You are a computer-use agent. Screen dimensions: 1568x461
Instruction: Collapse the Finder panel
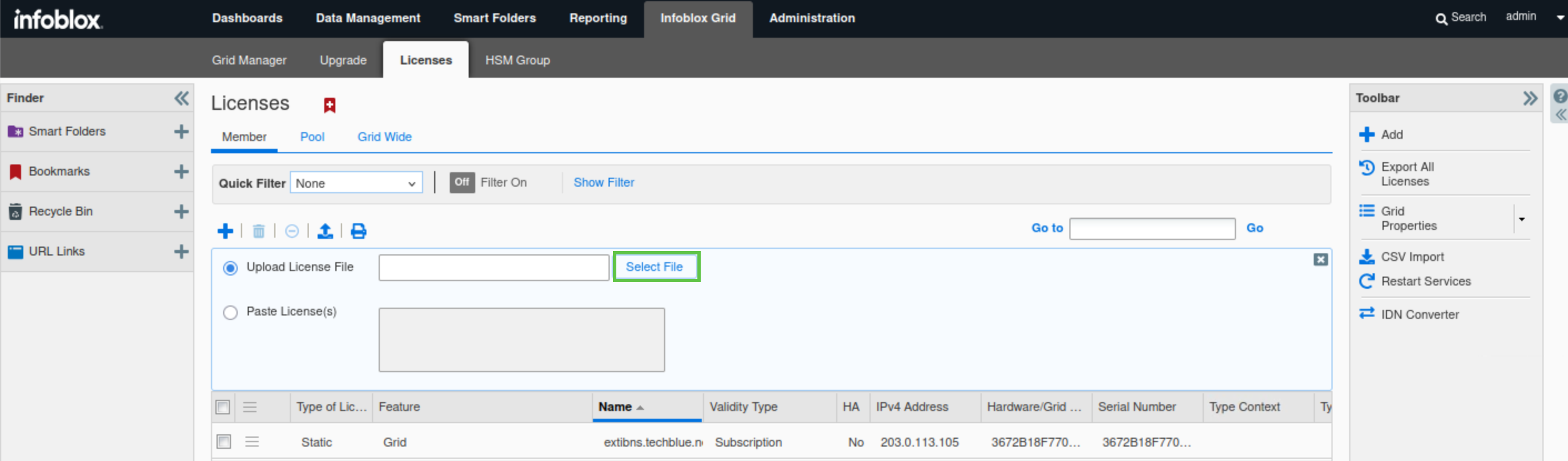pyautogui.click(x=182, y=98)
